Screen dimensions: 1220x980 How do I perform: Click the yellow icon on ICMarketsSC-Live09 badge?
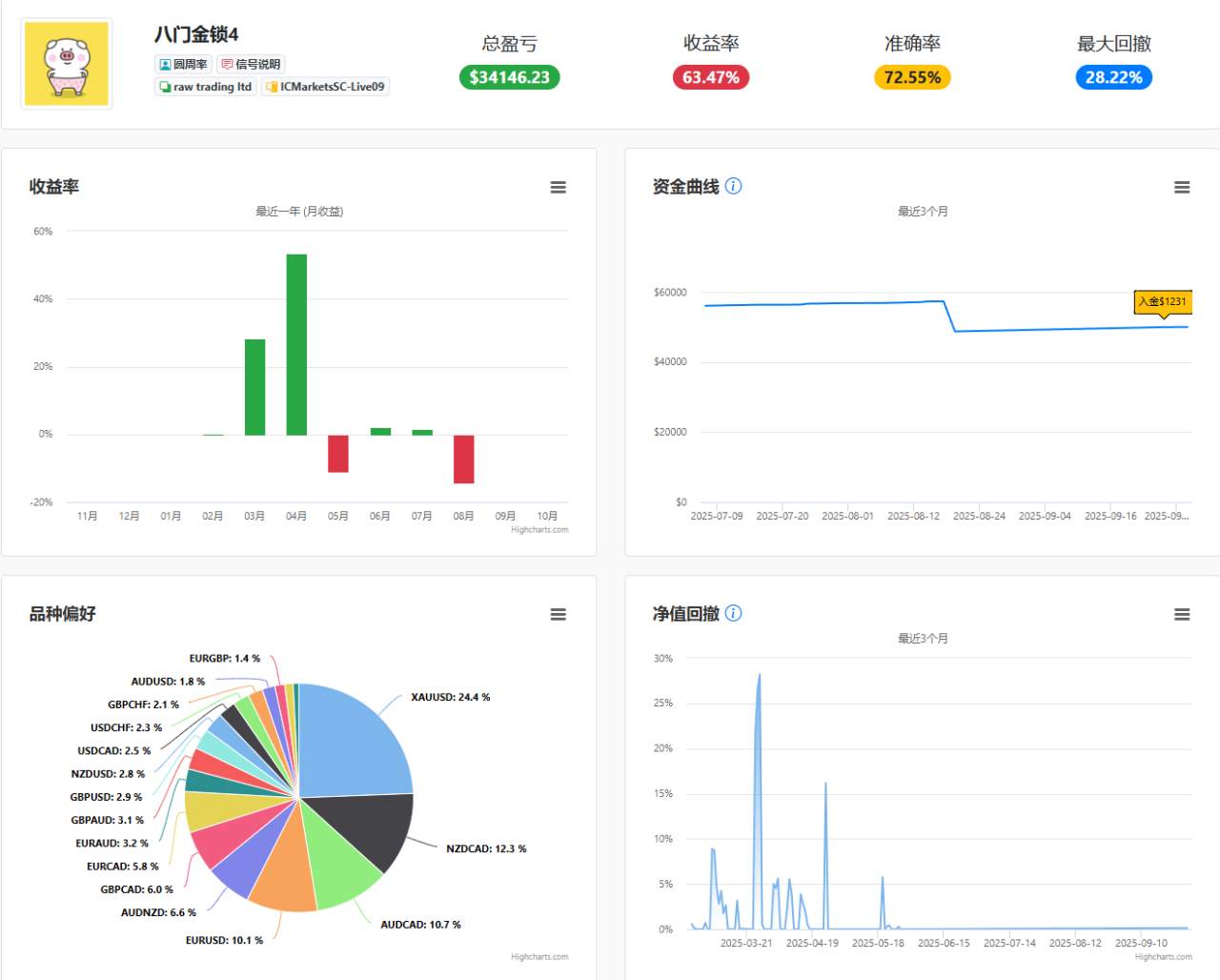(272, 87)
